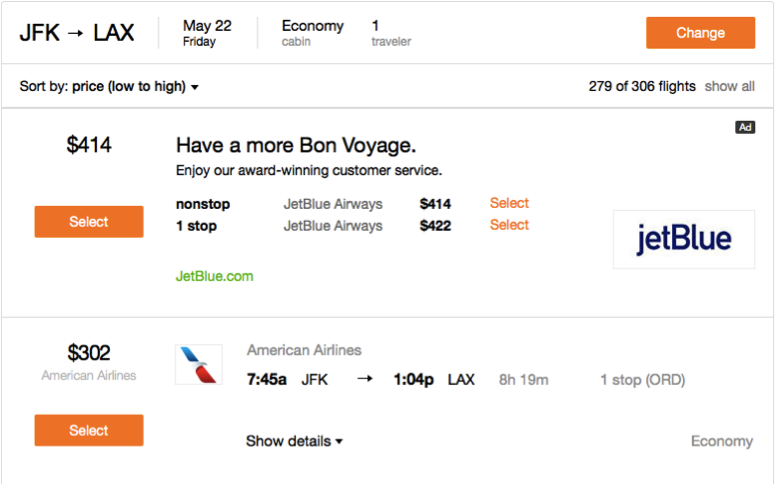
Task: Click the arrow between JFK and LAX times
Action: click(364, 380)
